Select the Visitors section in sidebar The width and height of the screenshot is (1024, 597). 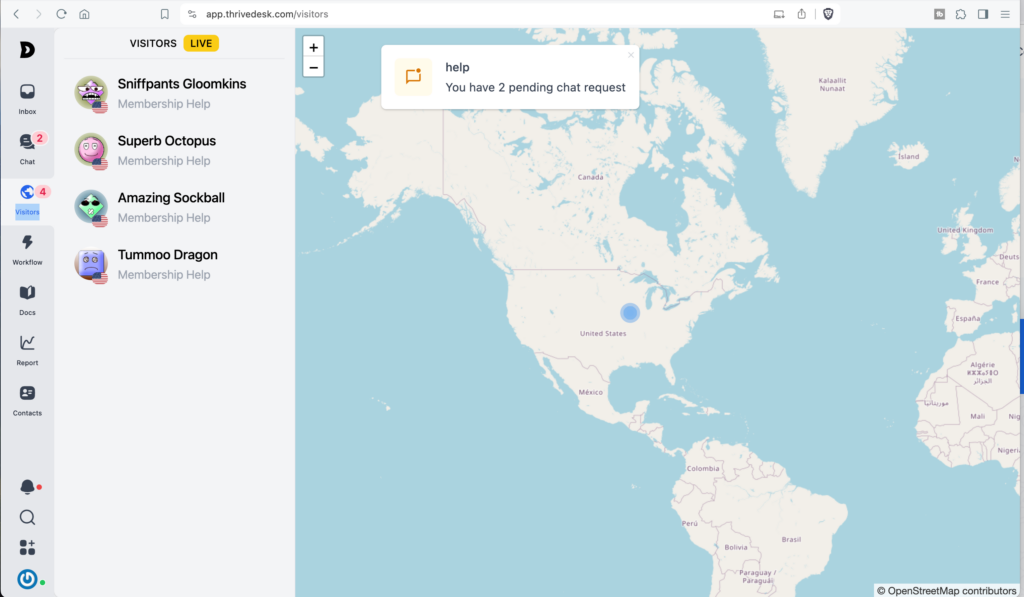coord(27,200)
